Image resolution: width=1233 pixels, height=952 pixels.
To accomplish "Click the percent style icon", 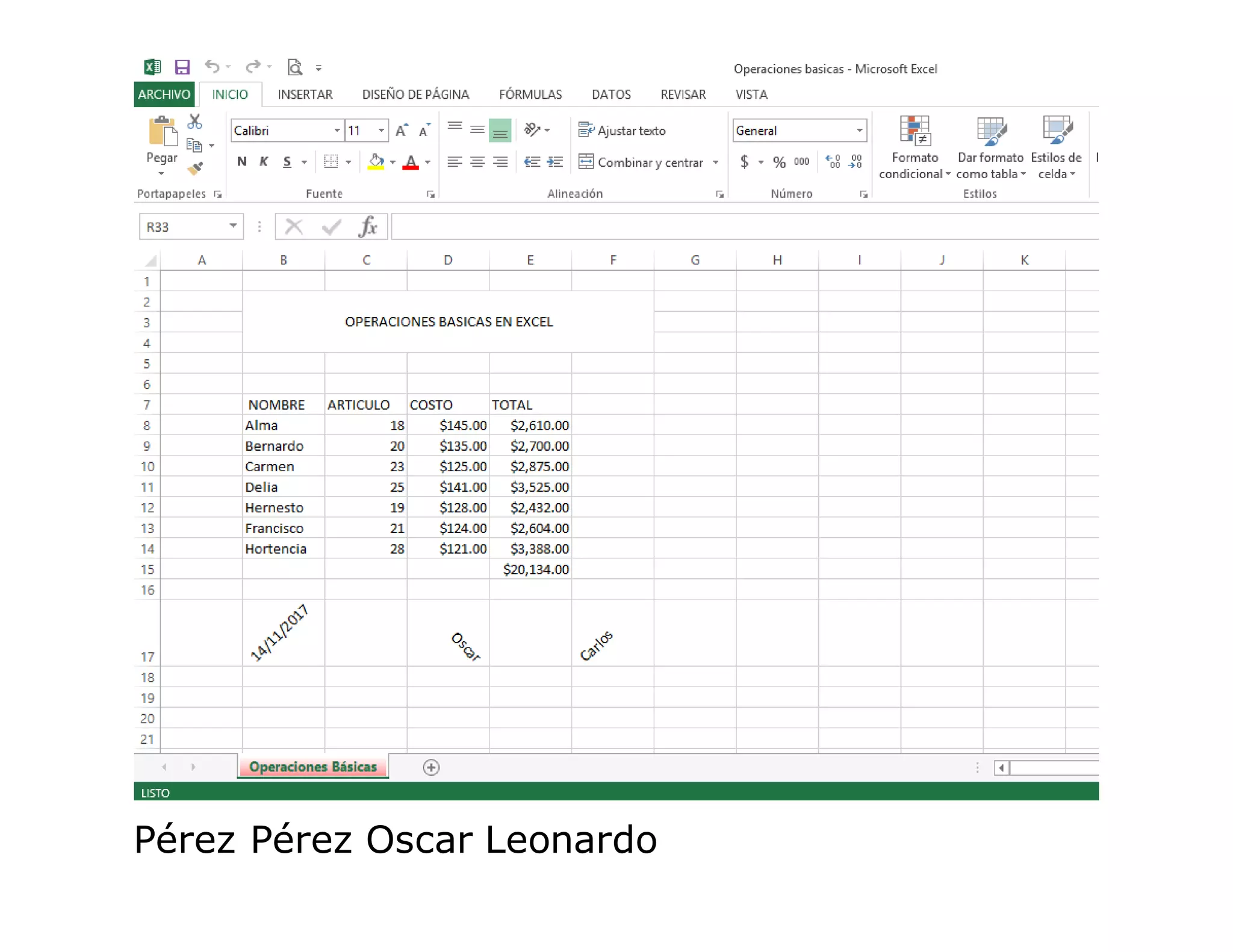I will pos(779,162).
